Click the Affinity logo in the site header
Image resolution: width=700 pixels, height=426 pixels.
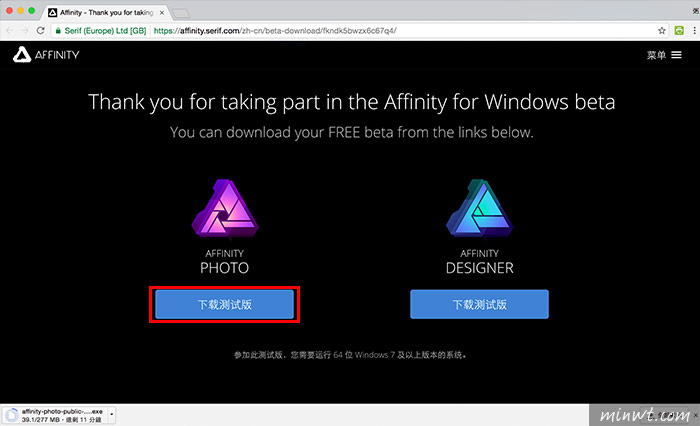[46, 54]
